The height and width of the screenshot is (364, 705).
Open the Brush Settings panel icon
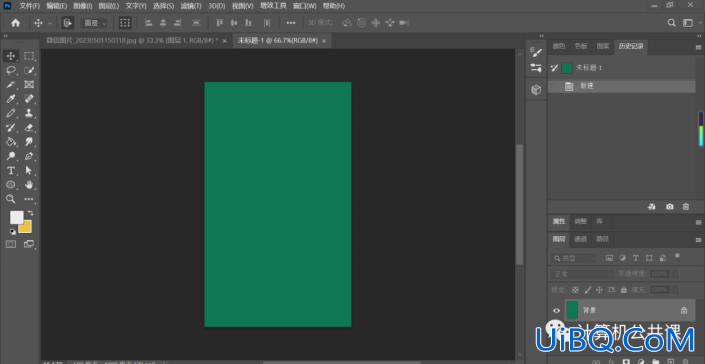535,53
